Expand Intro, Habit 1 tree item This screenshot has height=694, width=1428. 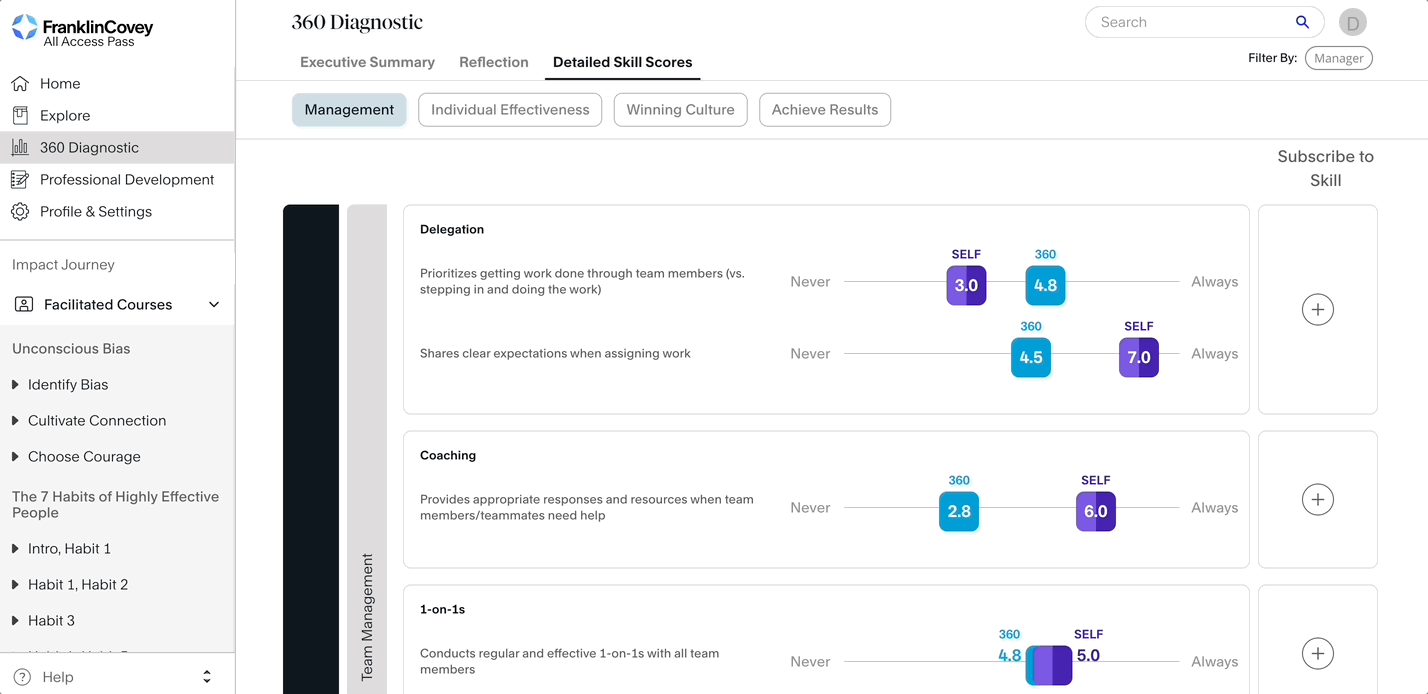(15, 549)
